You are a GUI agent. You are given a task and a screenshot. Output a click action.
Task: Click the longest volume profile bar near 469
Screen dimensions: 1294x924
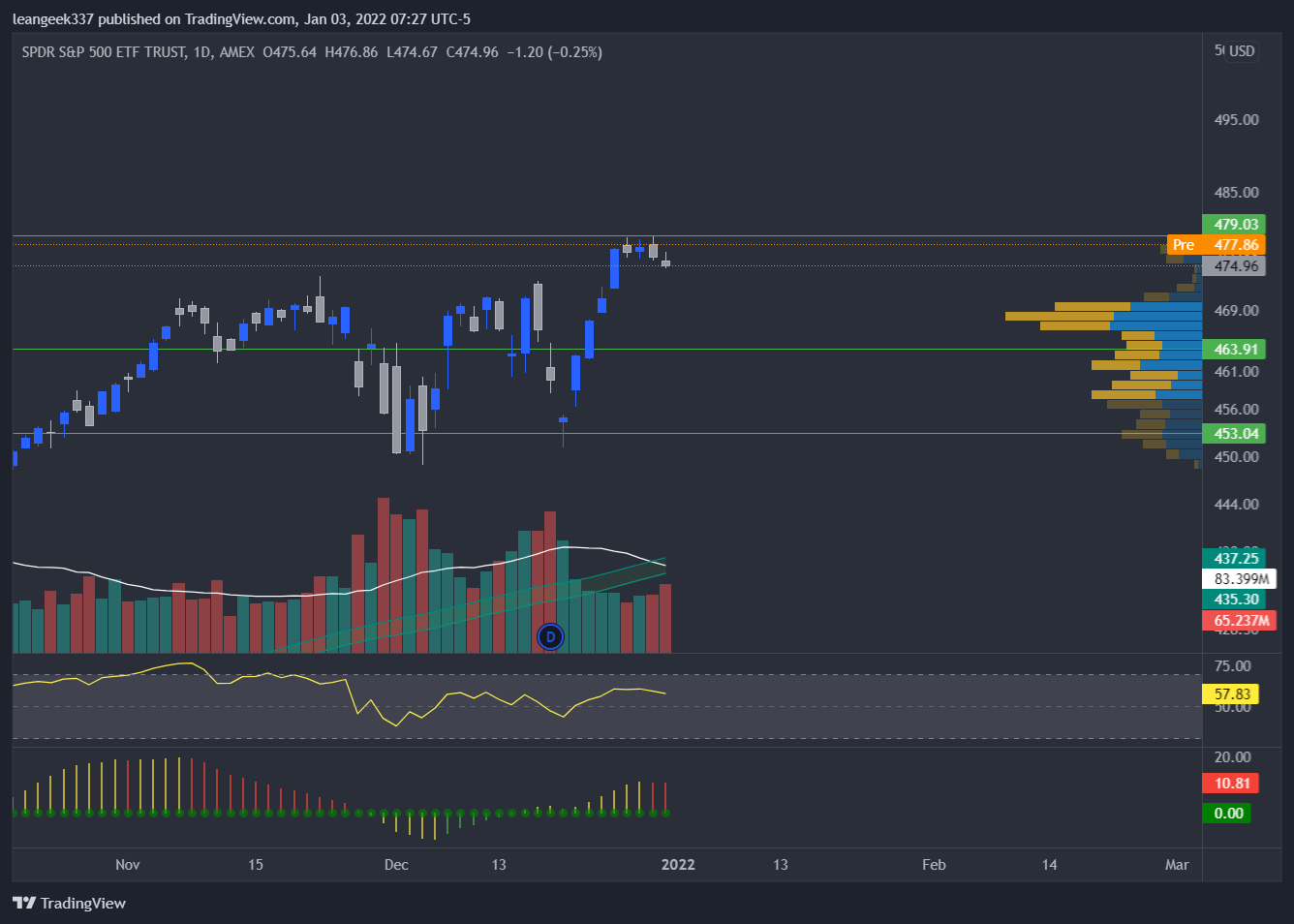[1103, 316]
